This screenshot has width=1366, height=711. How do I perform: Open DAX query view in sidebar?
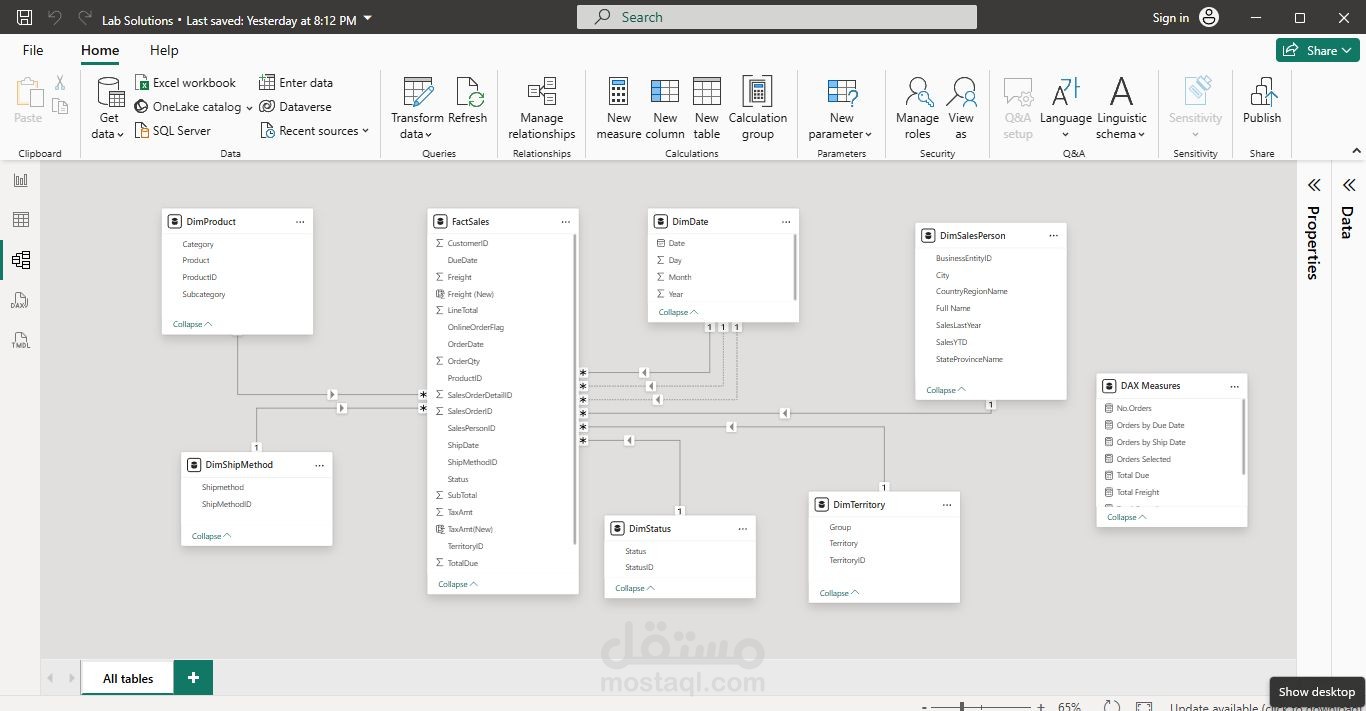[21, 300]
